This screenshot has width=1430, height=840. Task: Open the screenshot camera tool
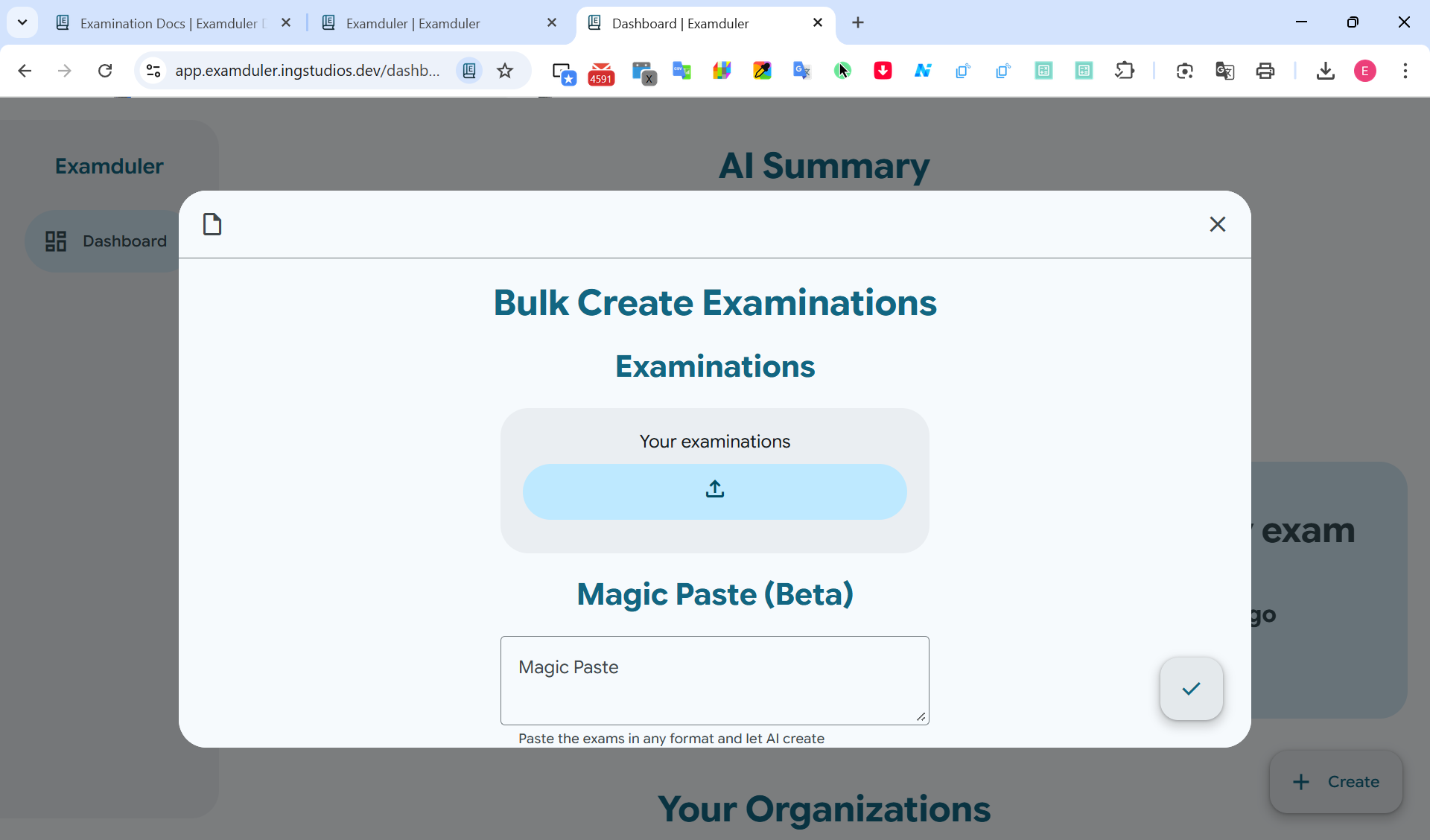1185,71
